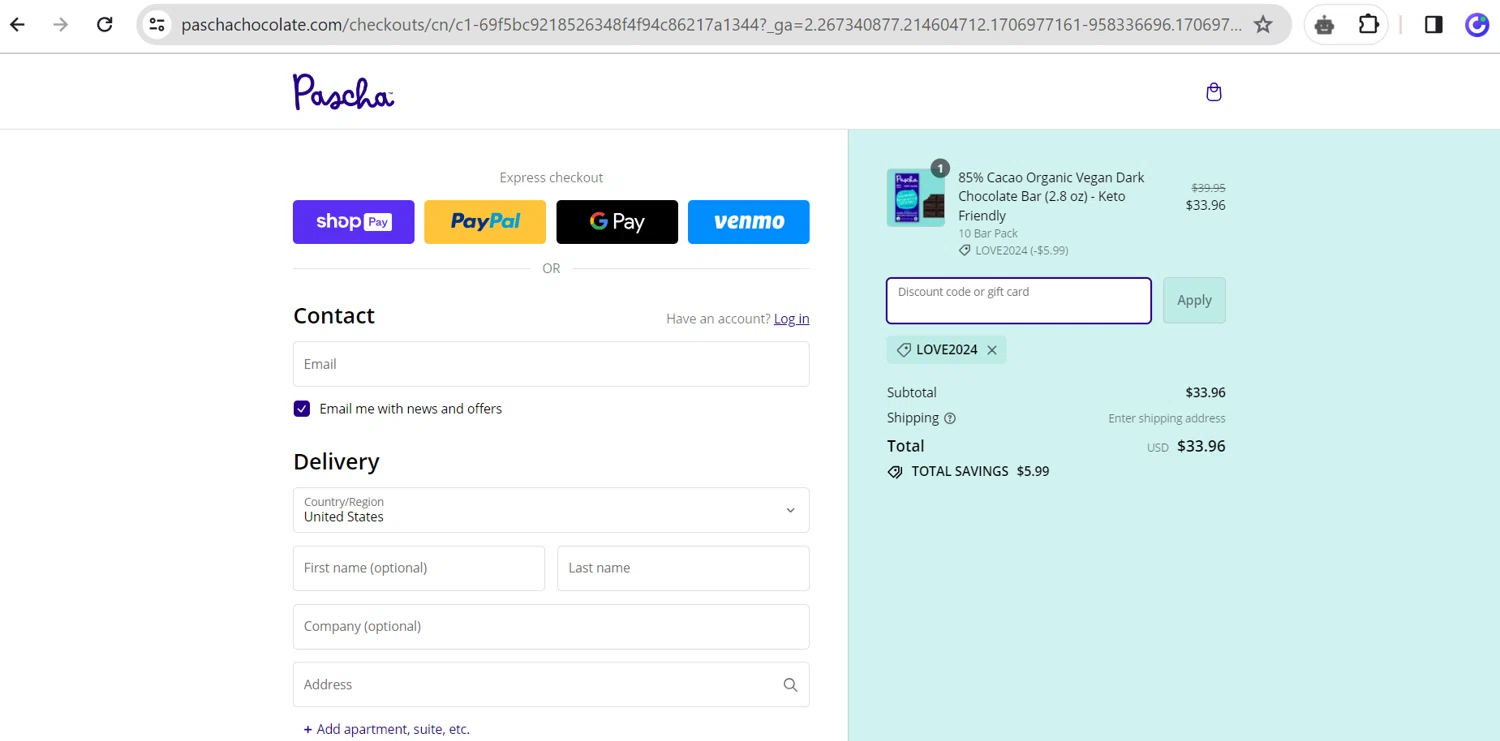This screenshot has width=1500, height=741.
Task: Focus the Company field
Action: click(551, 627)
